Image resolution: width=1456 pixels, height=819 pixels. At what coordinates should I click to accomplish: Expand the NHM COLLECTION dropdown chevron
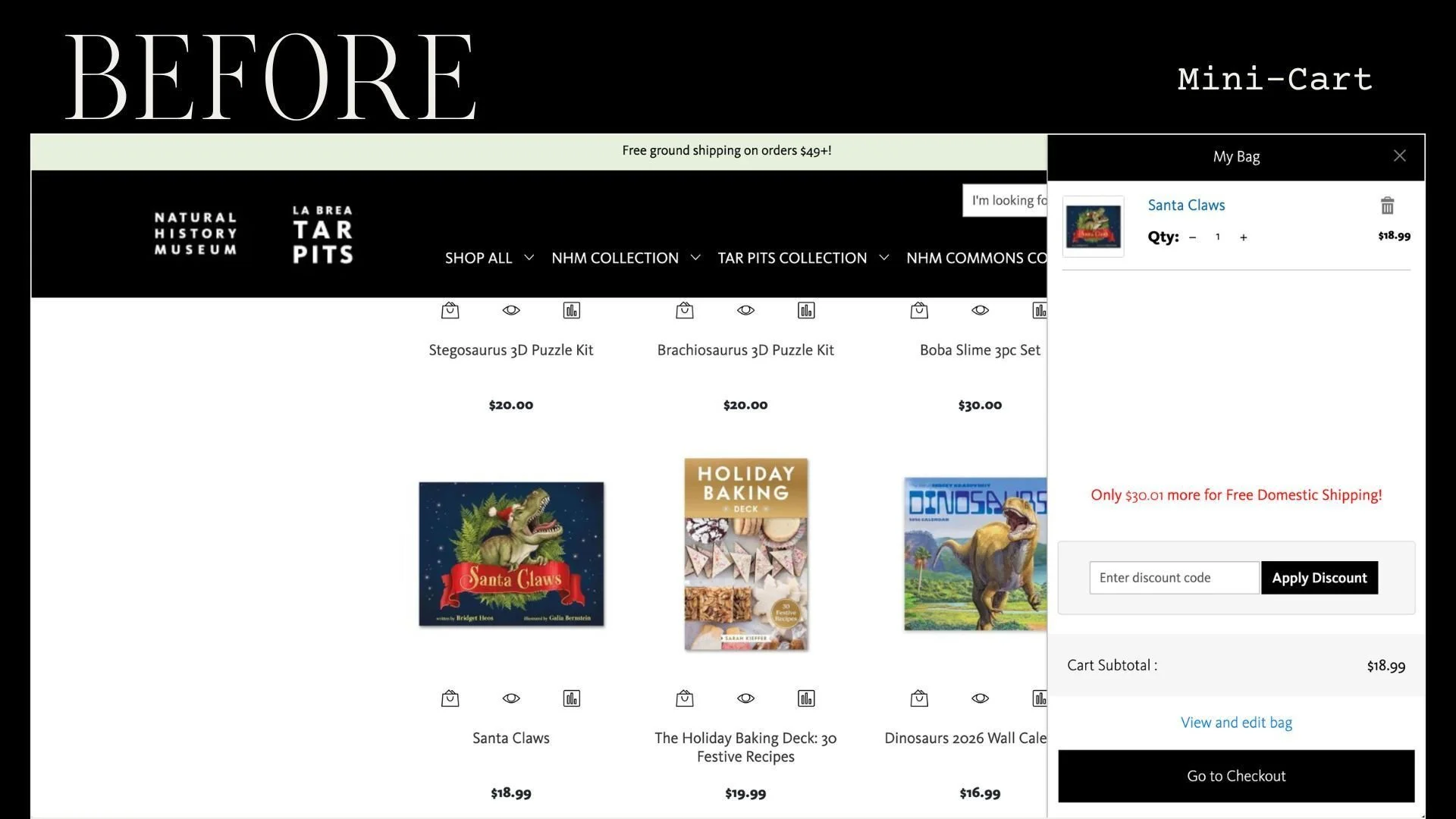[695, 258]
